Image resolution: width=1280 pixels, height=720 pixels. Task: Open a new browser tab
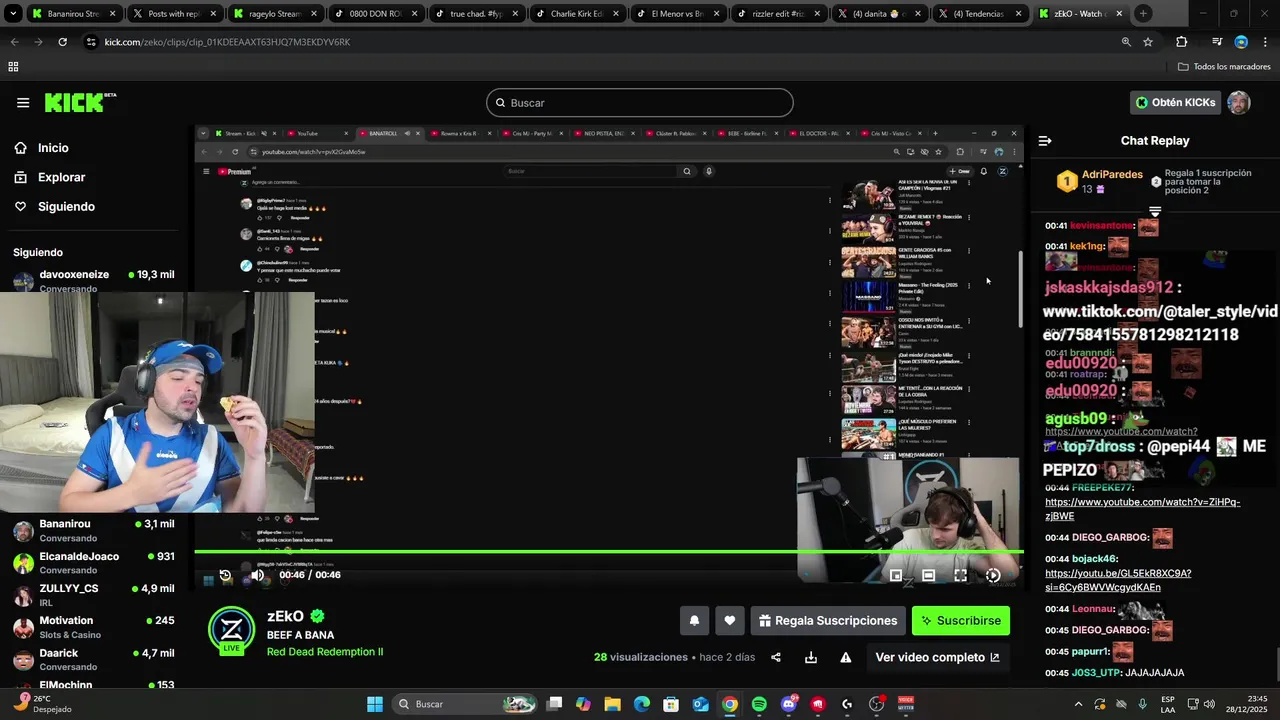click(1143, 14)
